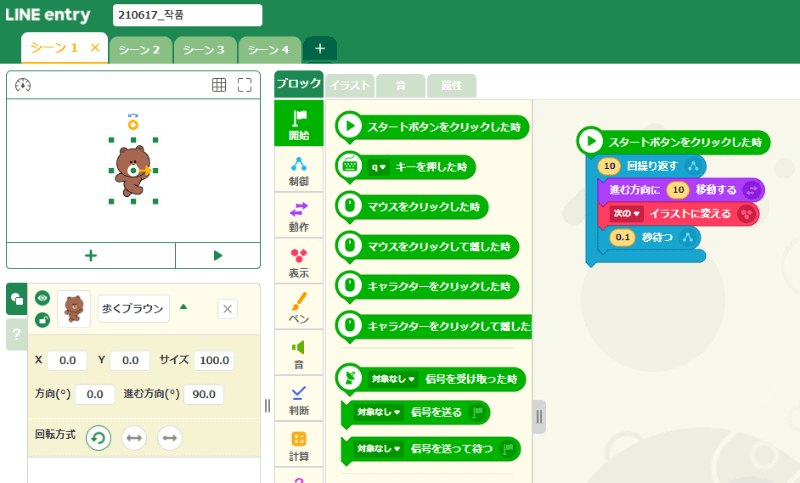This screenshot has height=483, width=800.
Task: Select the ペン (Pen) block category
Action: pos(298,308)
